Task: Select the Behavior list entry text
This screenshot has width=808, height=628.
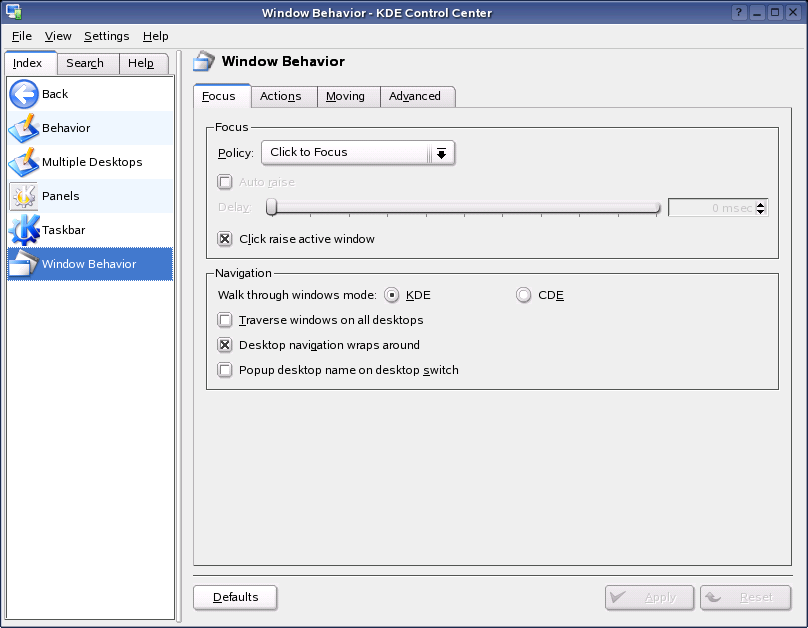Action: [66, 128]
